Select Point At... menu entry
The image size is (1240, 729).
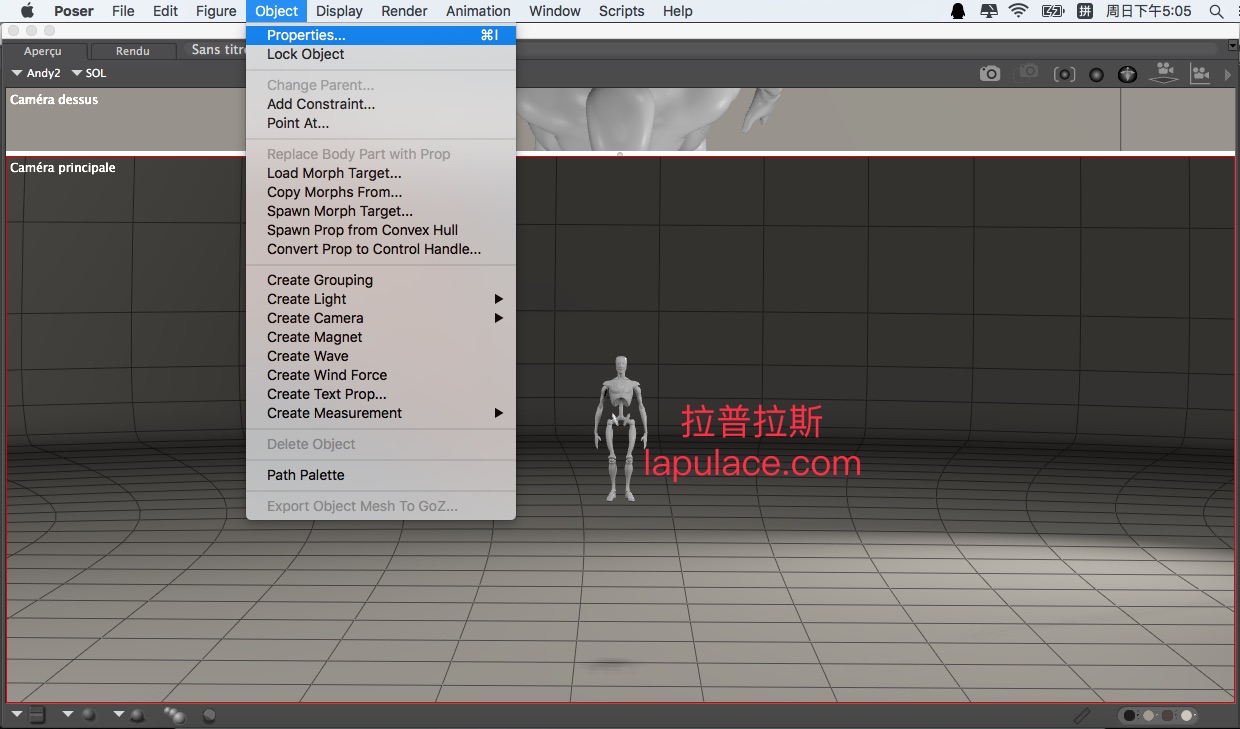(381, 123)
